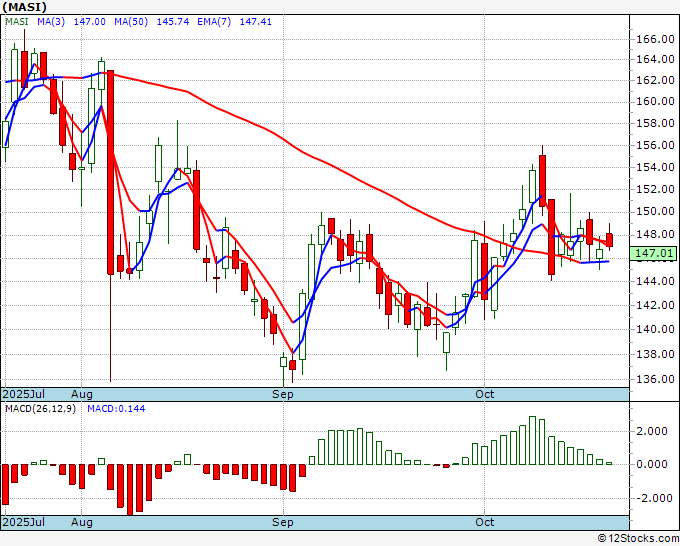
Task: Click 2025Jul on the MACD panel axis
Action: (x=24, y=522)
